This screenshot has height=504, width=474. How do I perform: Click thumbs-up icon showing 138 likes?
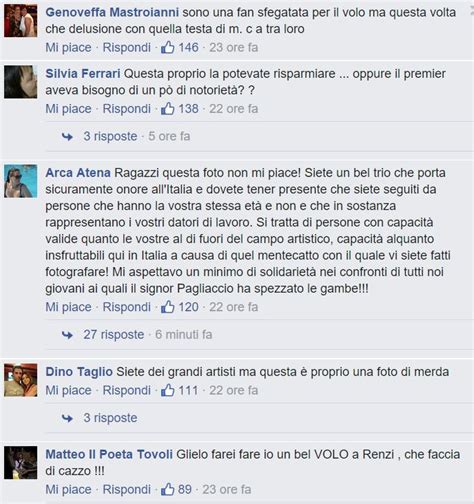tap(167, 109)
